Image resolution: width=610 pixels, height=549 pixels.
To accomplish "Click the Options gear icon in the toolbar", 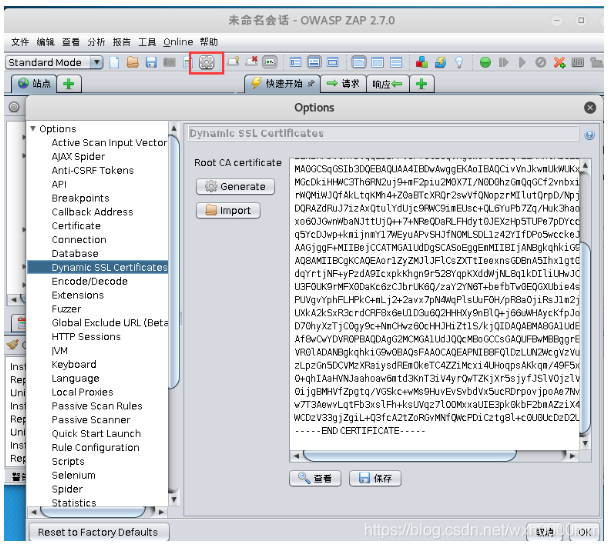I will click(x=207, y=62).
